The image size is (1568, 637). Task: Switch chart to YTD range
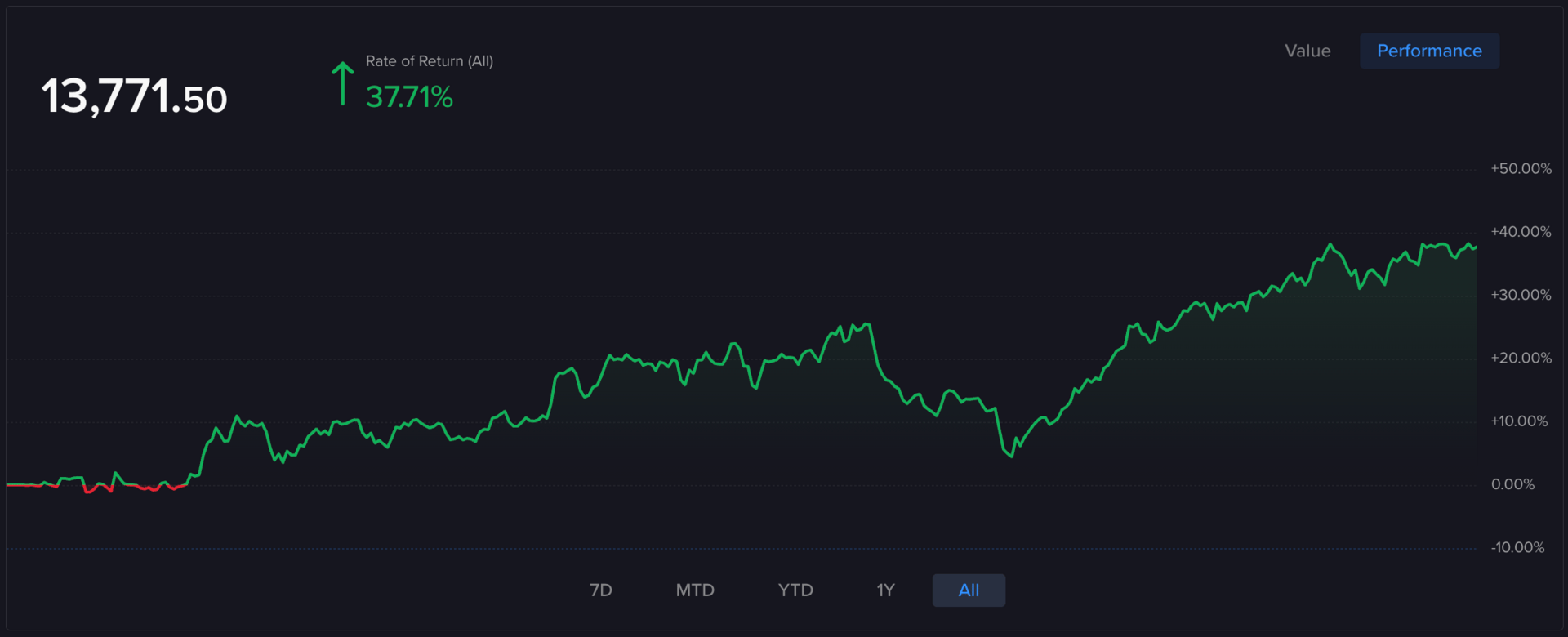click(x=795, y=590)
